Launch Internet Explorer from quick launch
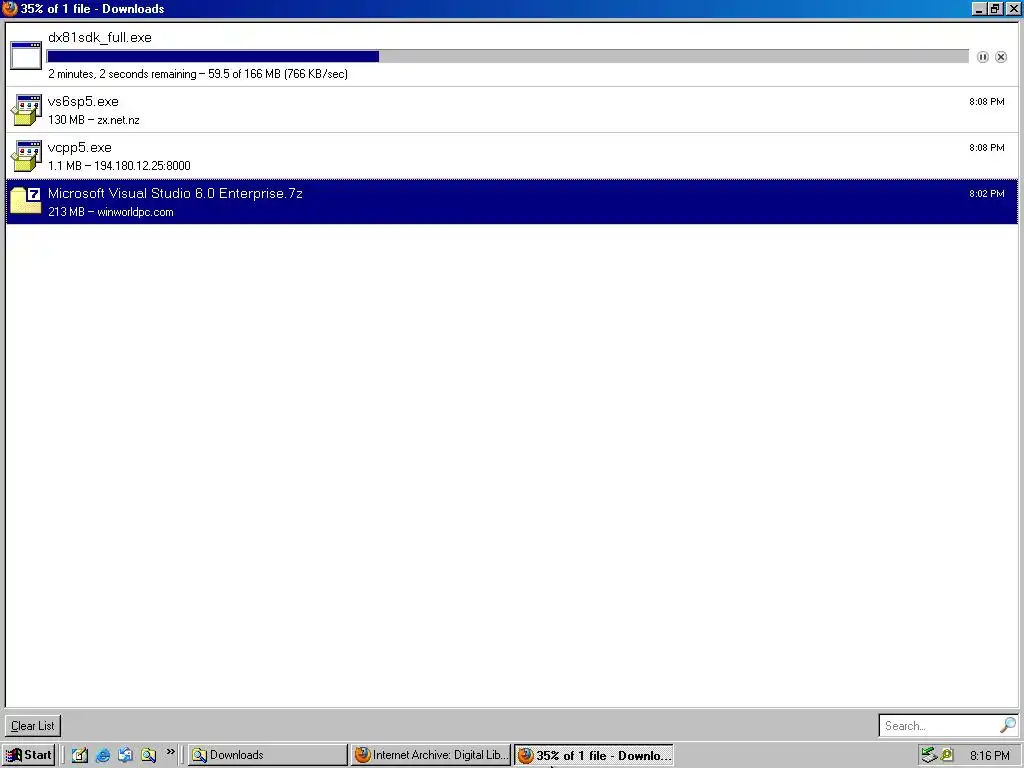The width and height of the screenshot is (1024, 768). (x=103, y=755)
